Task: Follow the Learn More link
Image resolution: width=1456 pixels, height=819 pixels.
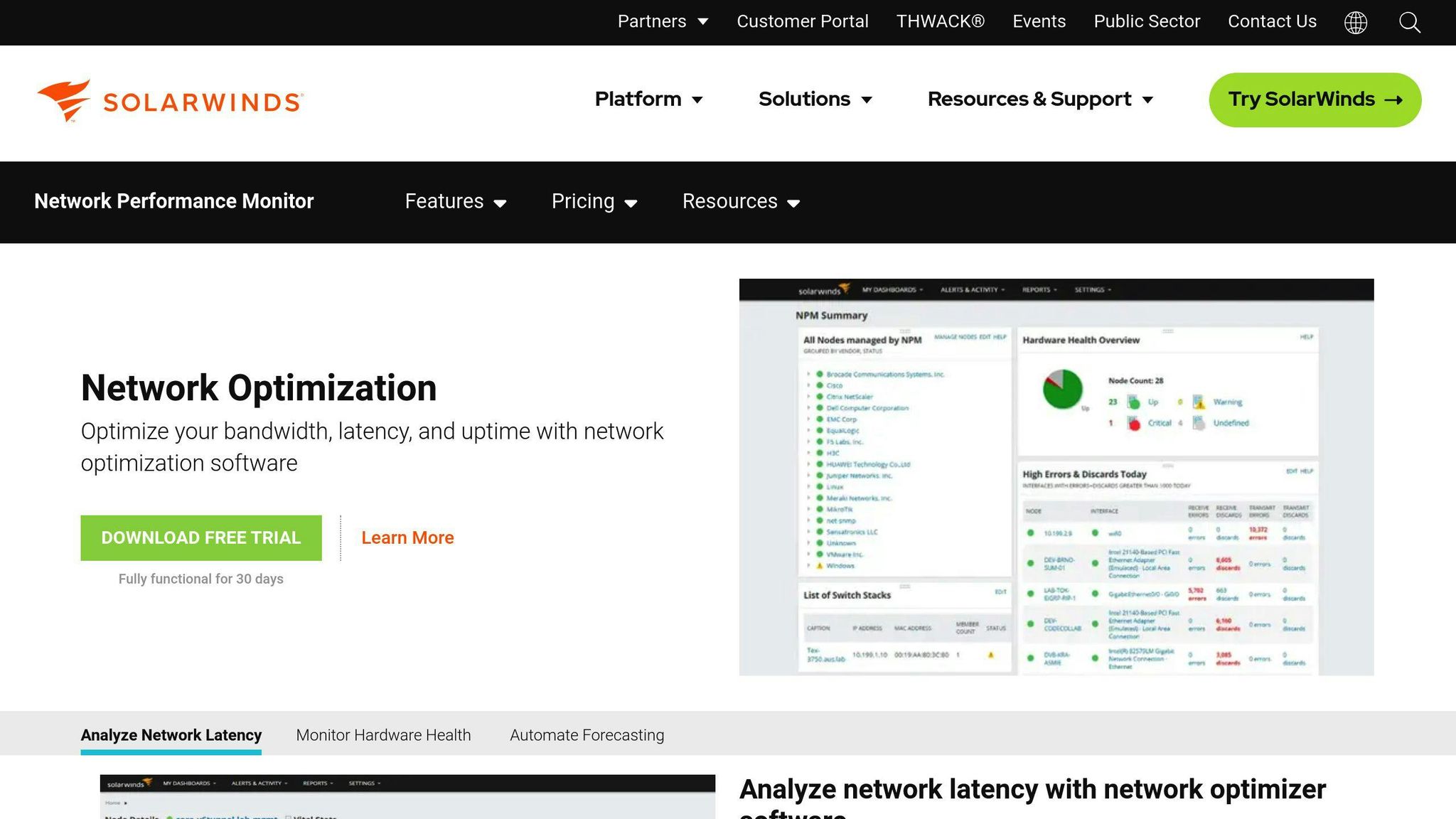Action: (407, 537)
